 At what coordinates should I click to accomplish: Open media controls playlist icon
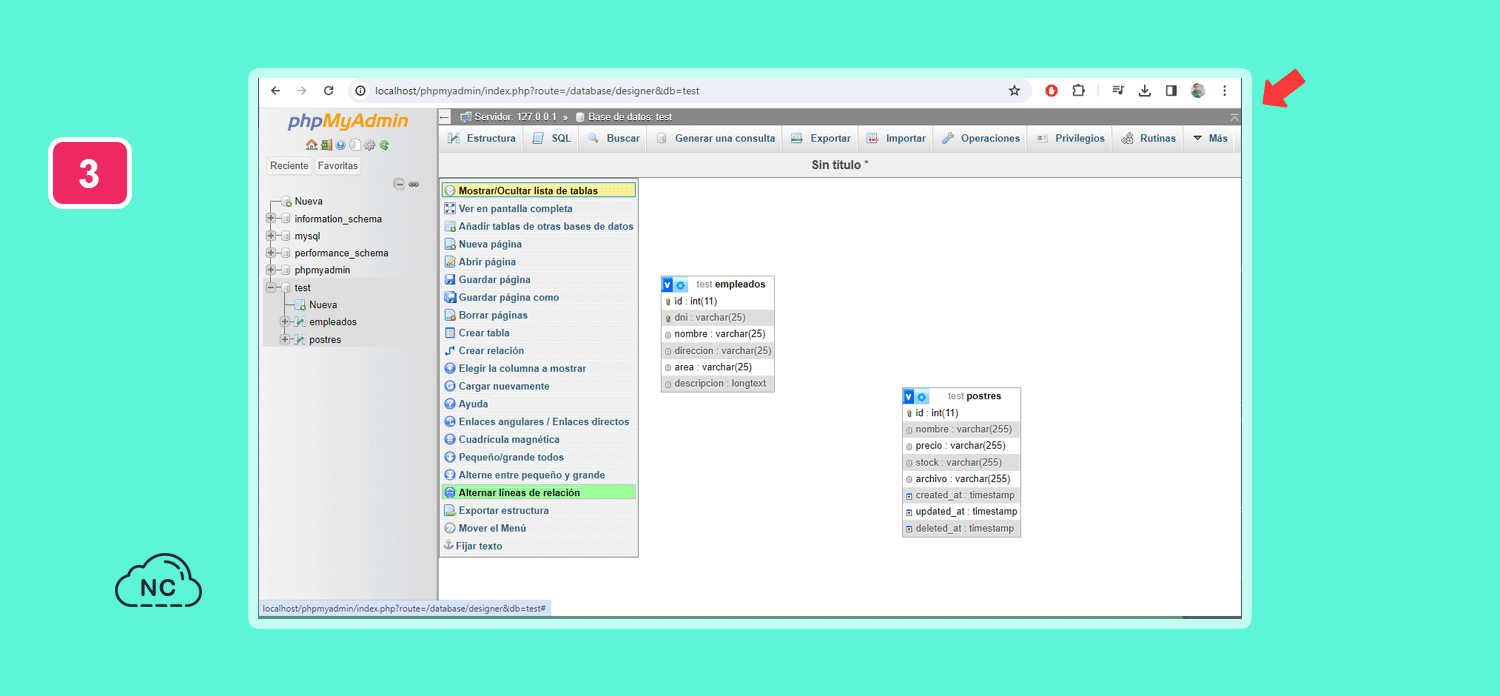pyautogui.click(x=1119, y=90)
